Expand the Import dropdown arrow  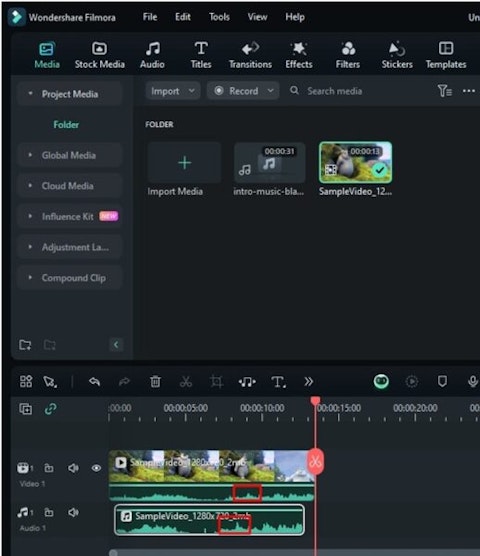click(191, 91)
